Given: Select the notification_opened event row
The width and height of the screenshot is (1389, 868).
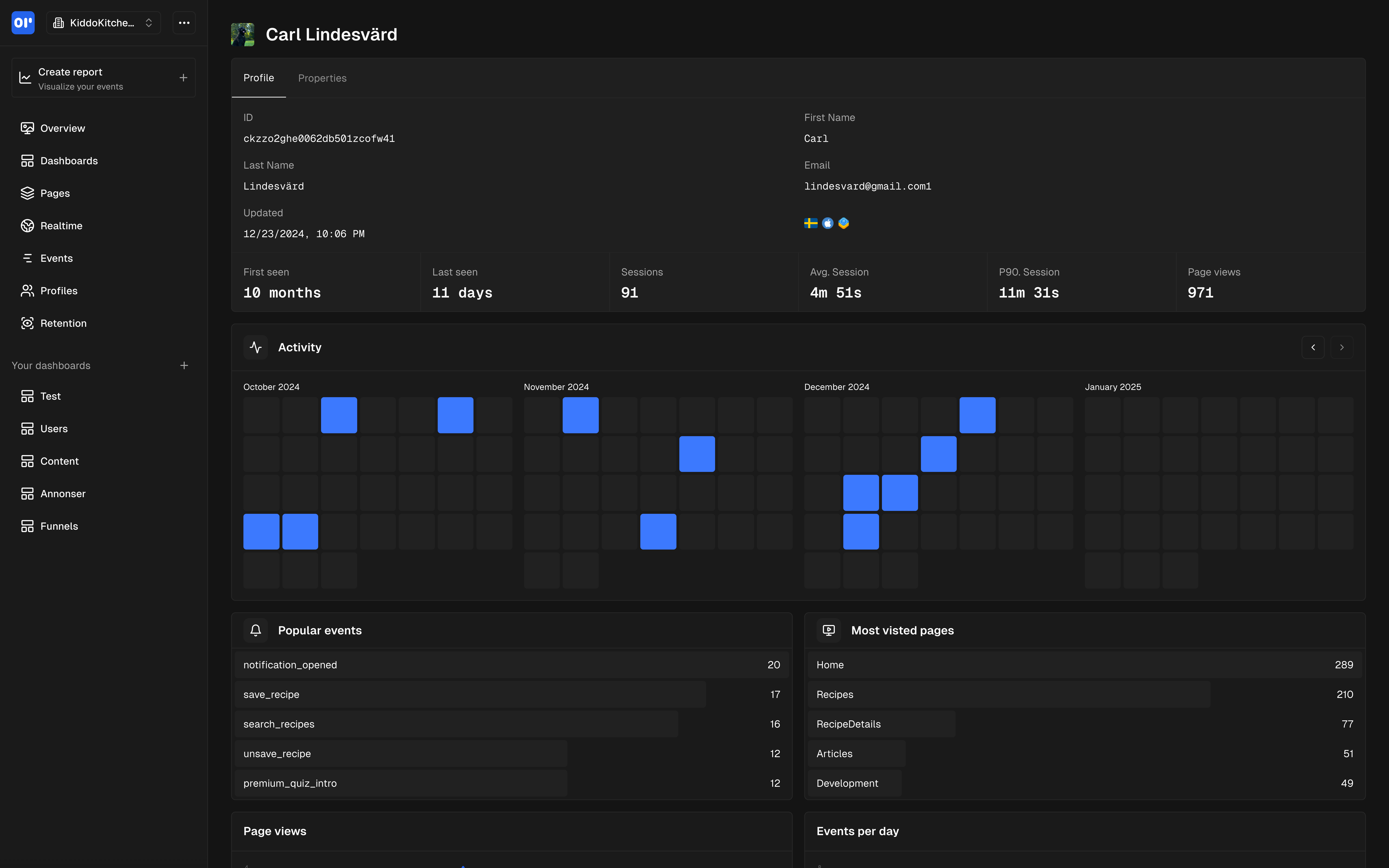Looking at the screenshot, I should pyautogui.click(x=512, y=665).
